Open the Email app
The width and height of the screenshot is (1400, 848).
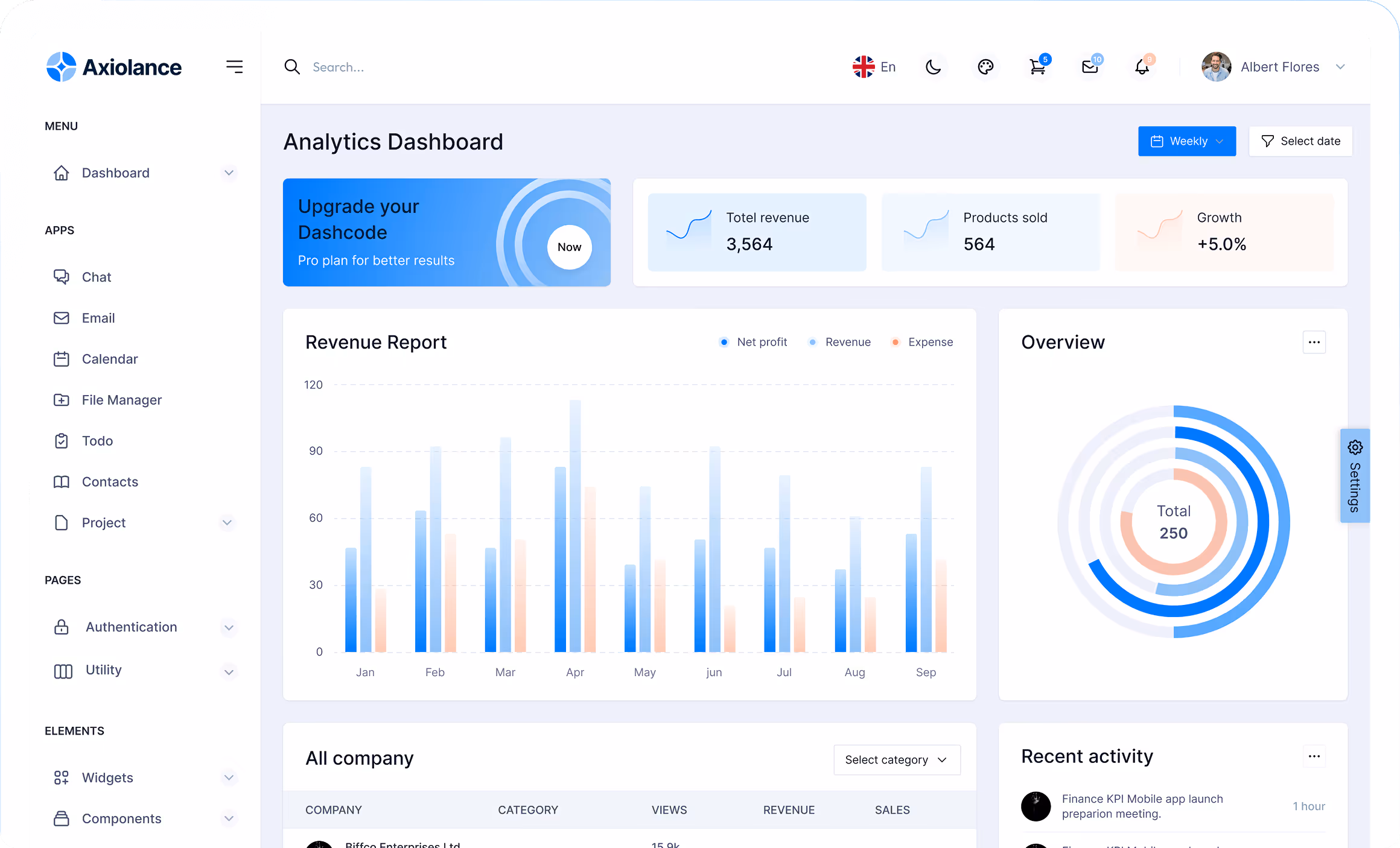click(x=98, y=318)
